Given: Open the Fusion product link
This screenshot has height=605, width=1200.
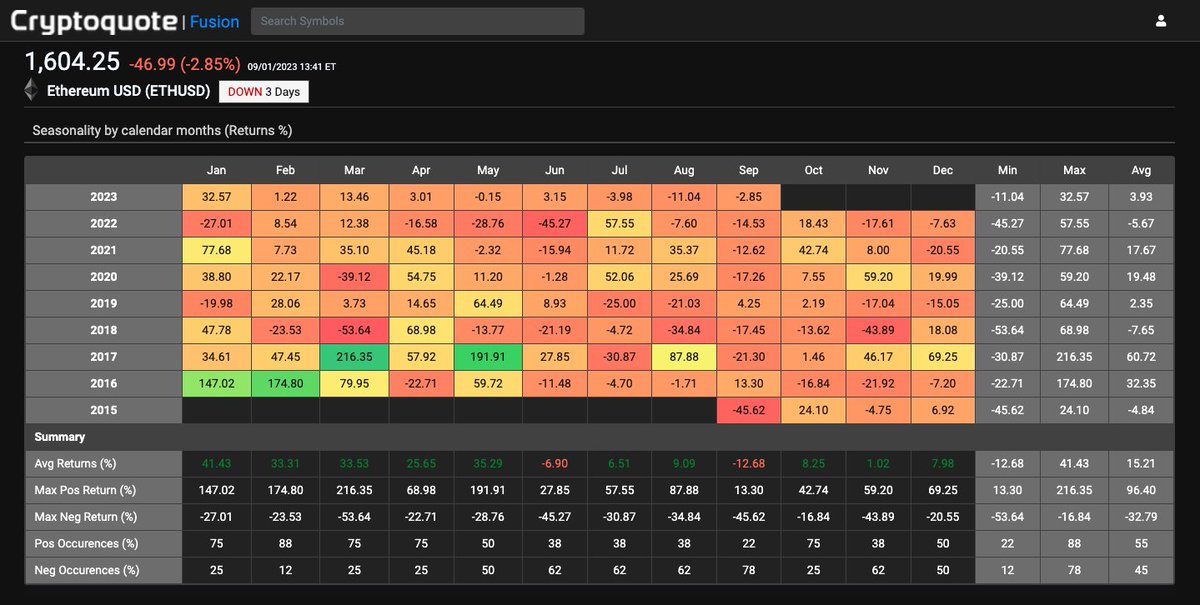Looking at the screenshot, I should pyautogui.click(x=214, y=21).
